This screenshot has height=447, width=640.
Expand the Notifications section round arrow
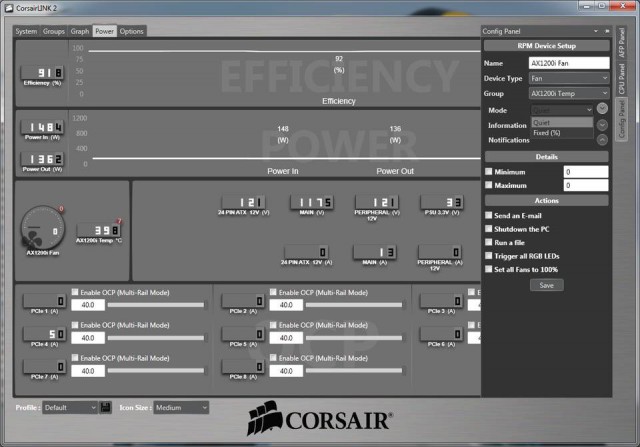click(x=602, y=140)
